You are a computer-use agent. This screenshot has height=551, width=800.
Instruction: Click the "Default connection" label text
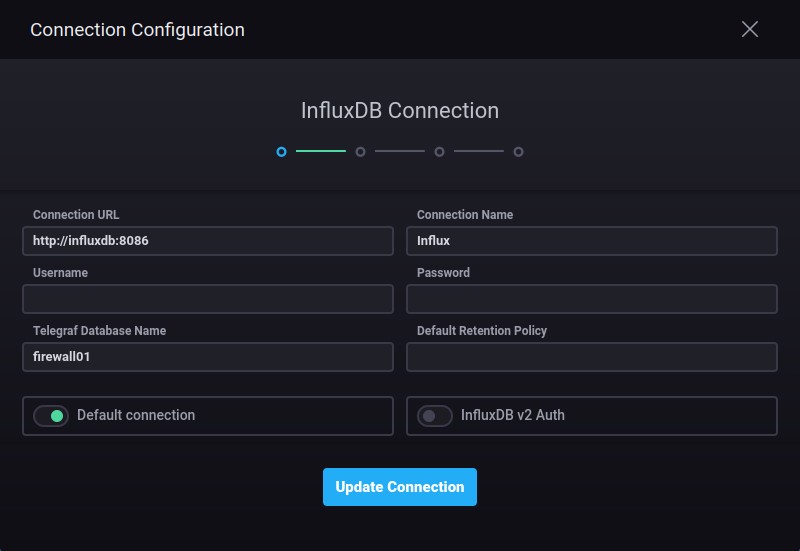click(136, 415)
